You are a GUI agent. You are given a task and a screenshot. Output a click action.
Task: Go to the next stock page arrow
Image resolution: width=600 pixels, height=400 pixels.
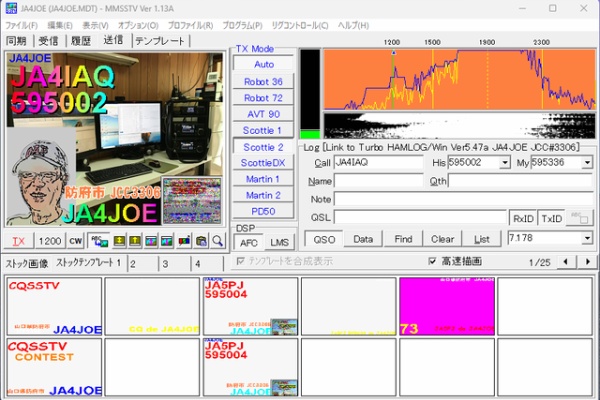tap(588, 262)
